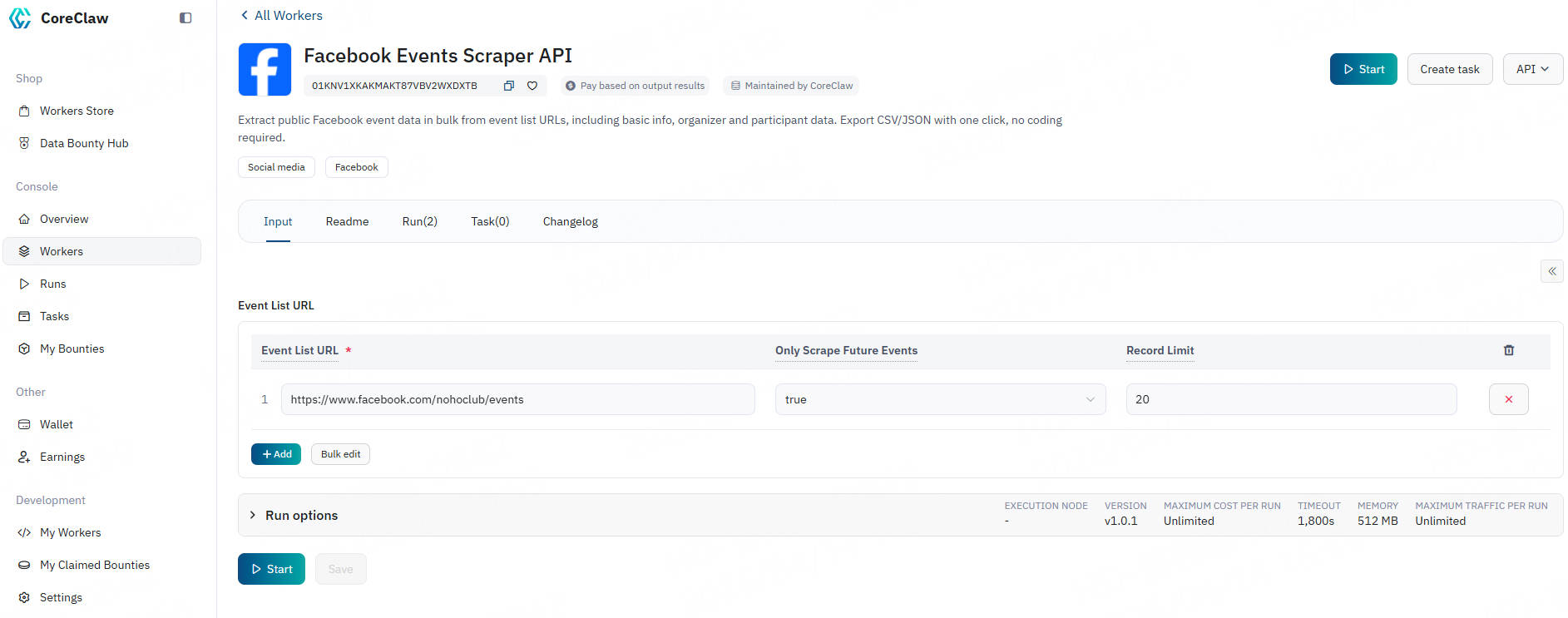The height and width of the screenshot is (618, 1568).
Task: Expand the Run options section
Action: 301,516
